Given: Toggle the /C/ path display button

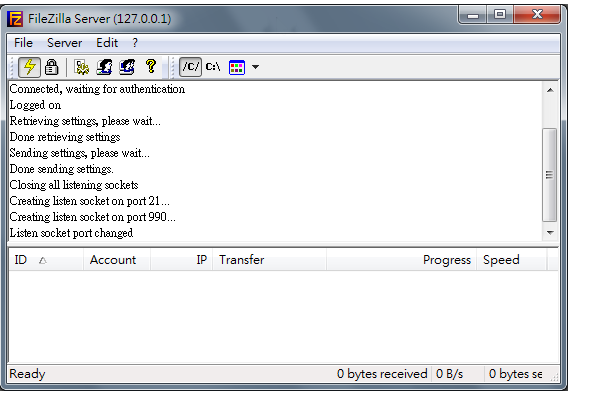Looking at the screenshot, I should coord(190,67).
